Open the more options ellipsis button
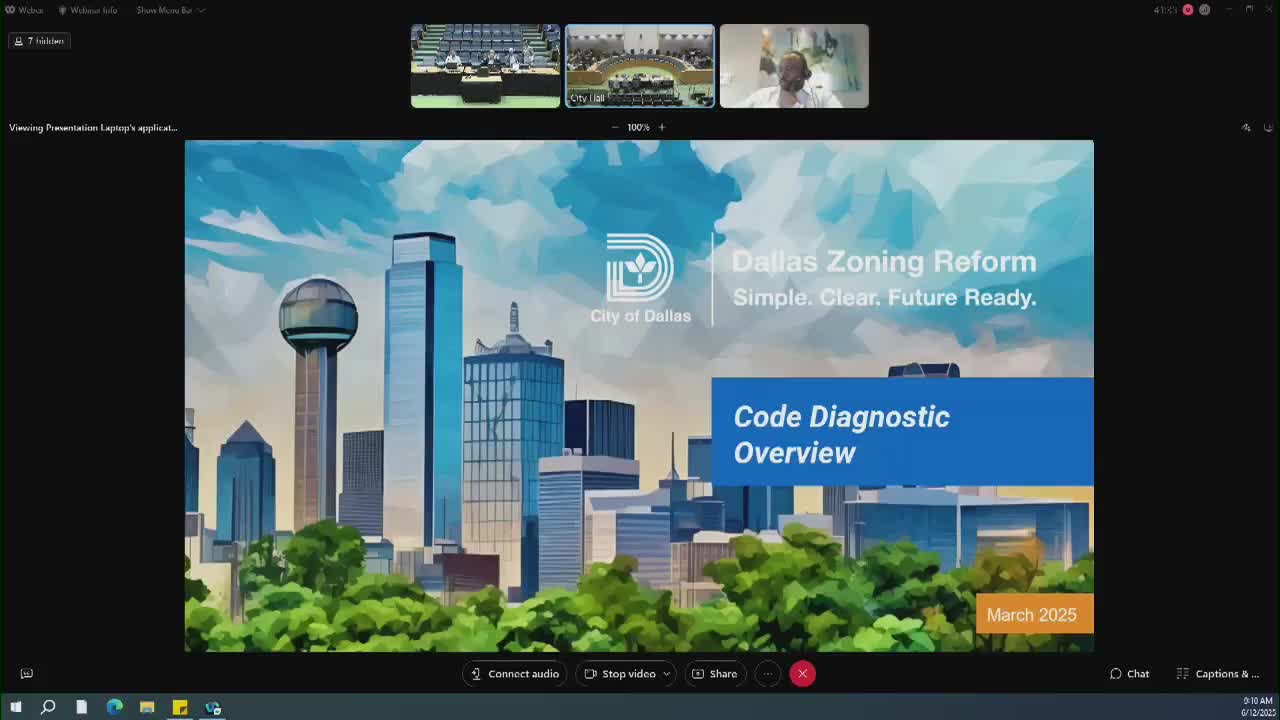This screenshot has width=1280, height=720. pyautogui.click(x=767, y=674)
